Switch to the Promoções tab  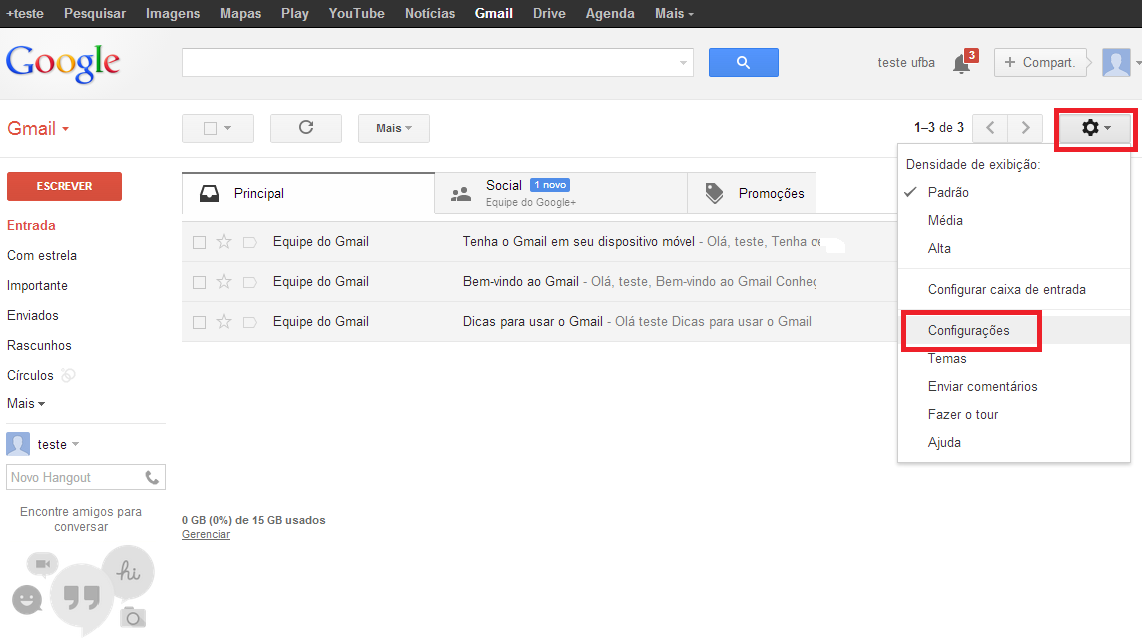point(752,193)
